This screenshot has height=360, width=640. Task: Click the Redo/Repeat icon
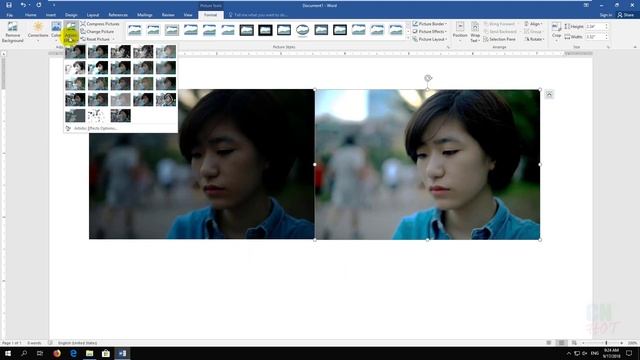tap(39, 5)
